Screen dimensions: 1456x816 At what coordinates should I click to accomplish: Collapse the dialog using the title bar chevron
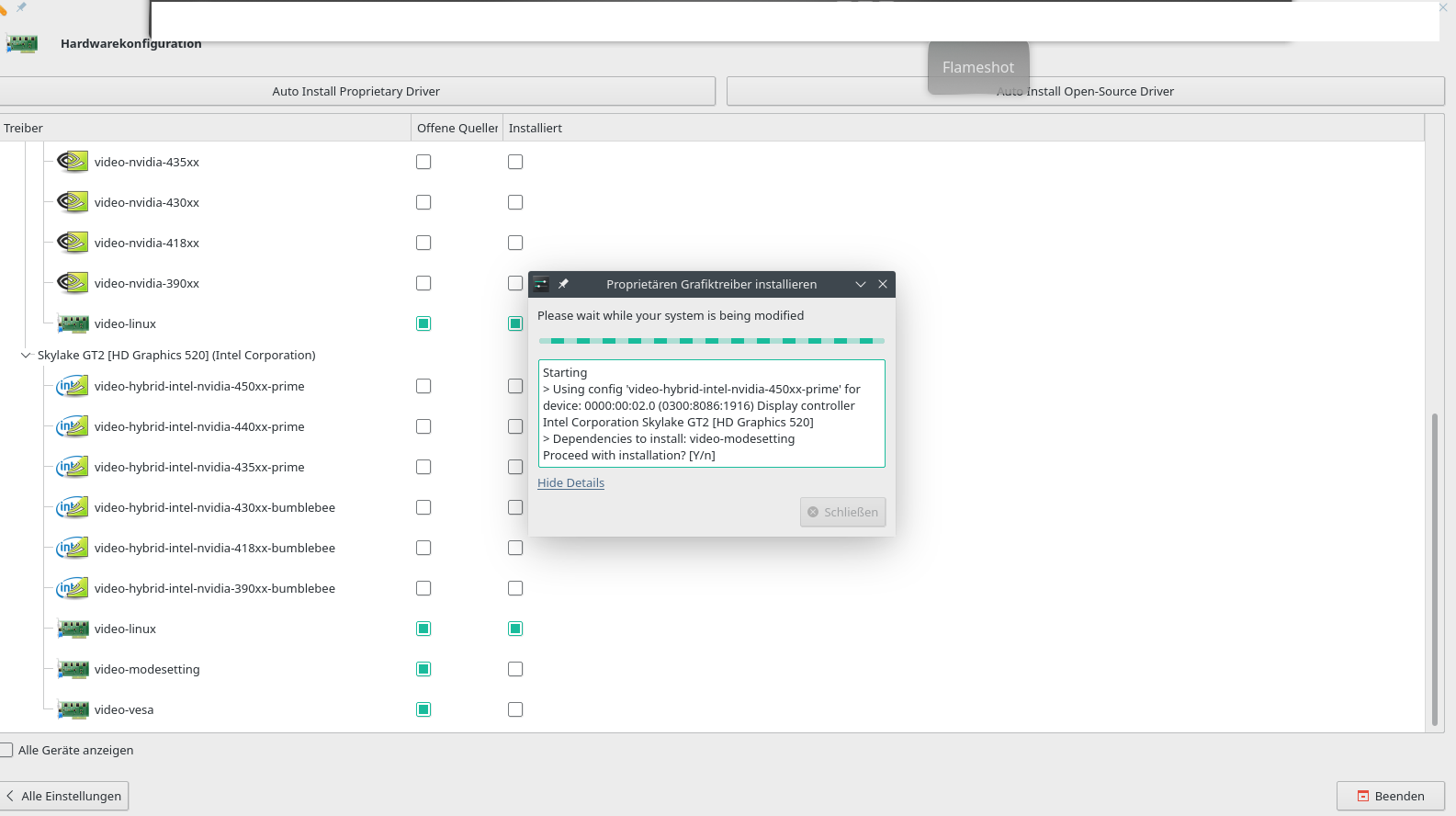click(861, 284)
